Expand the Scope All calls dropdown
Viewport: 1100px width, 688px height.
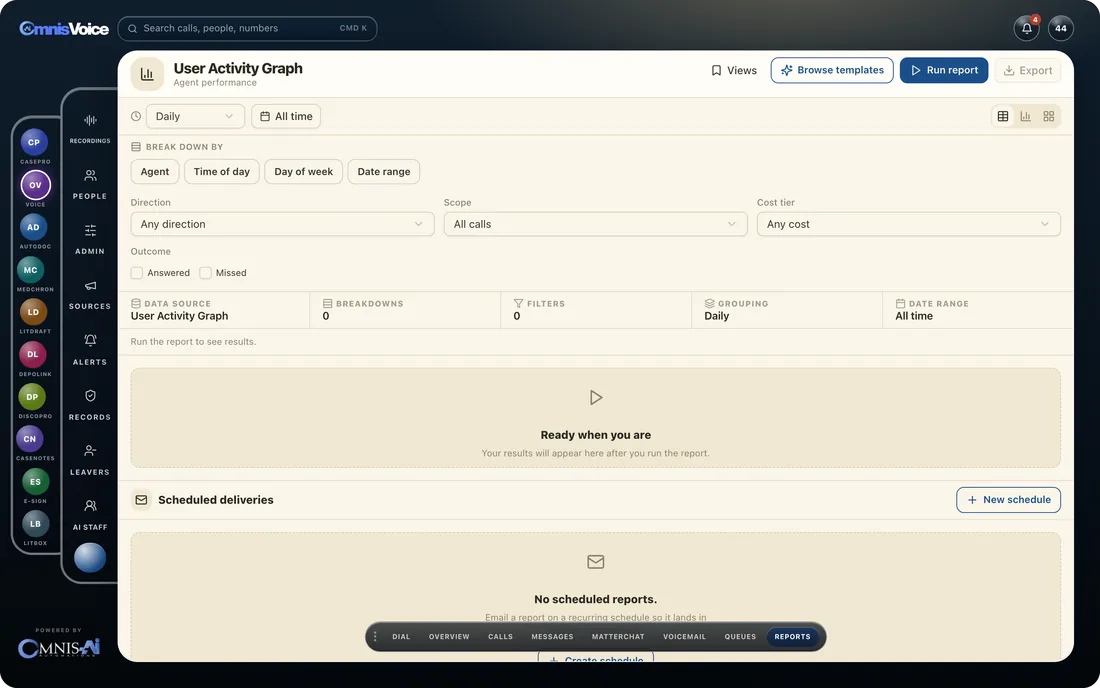click(x=596, y=224)
